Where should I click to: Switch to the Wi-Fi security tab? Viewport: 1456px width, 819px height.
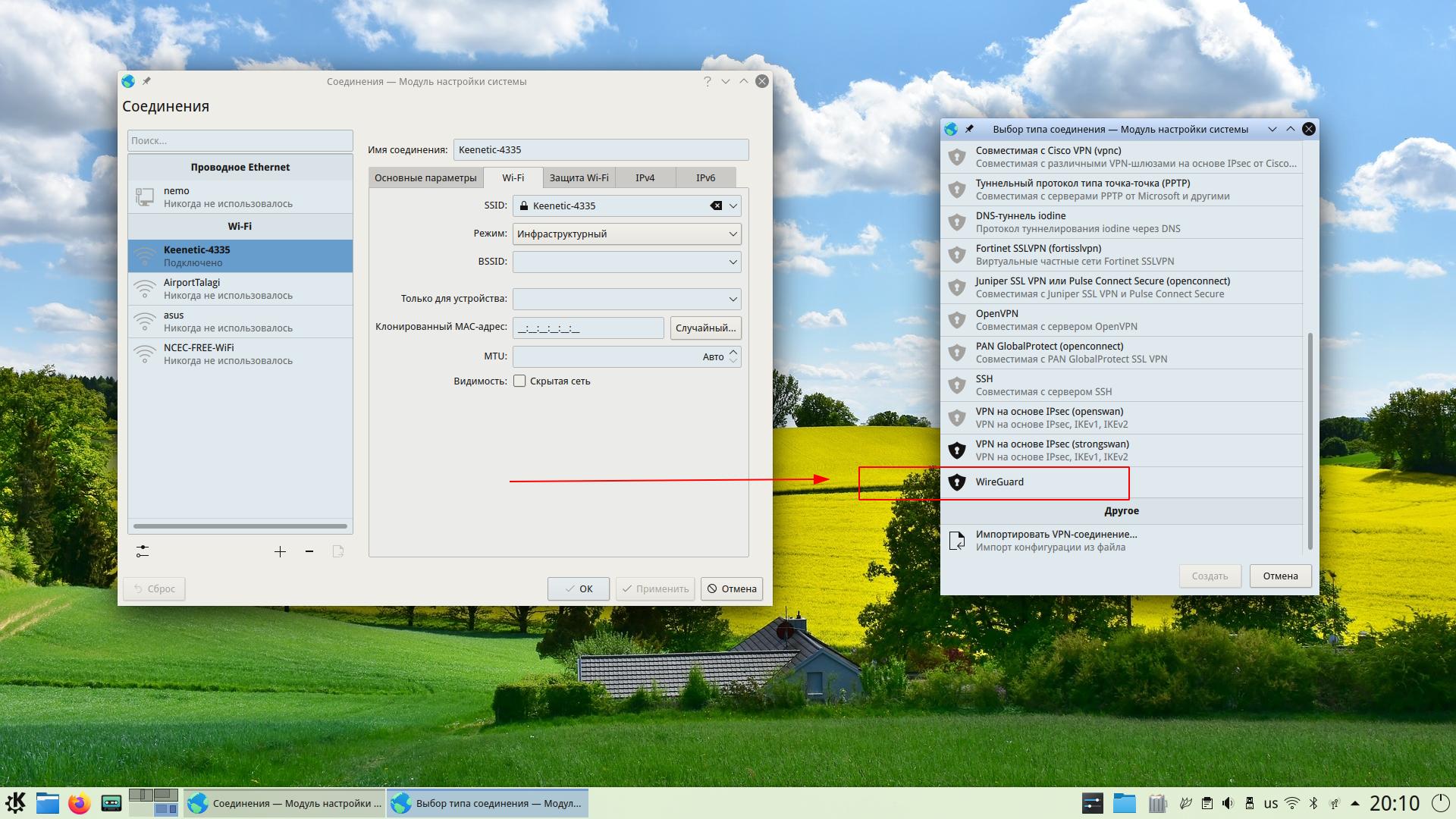pos(579,177)
